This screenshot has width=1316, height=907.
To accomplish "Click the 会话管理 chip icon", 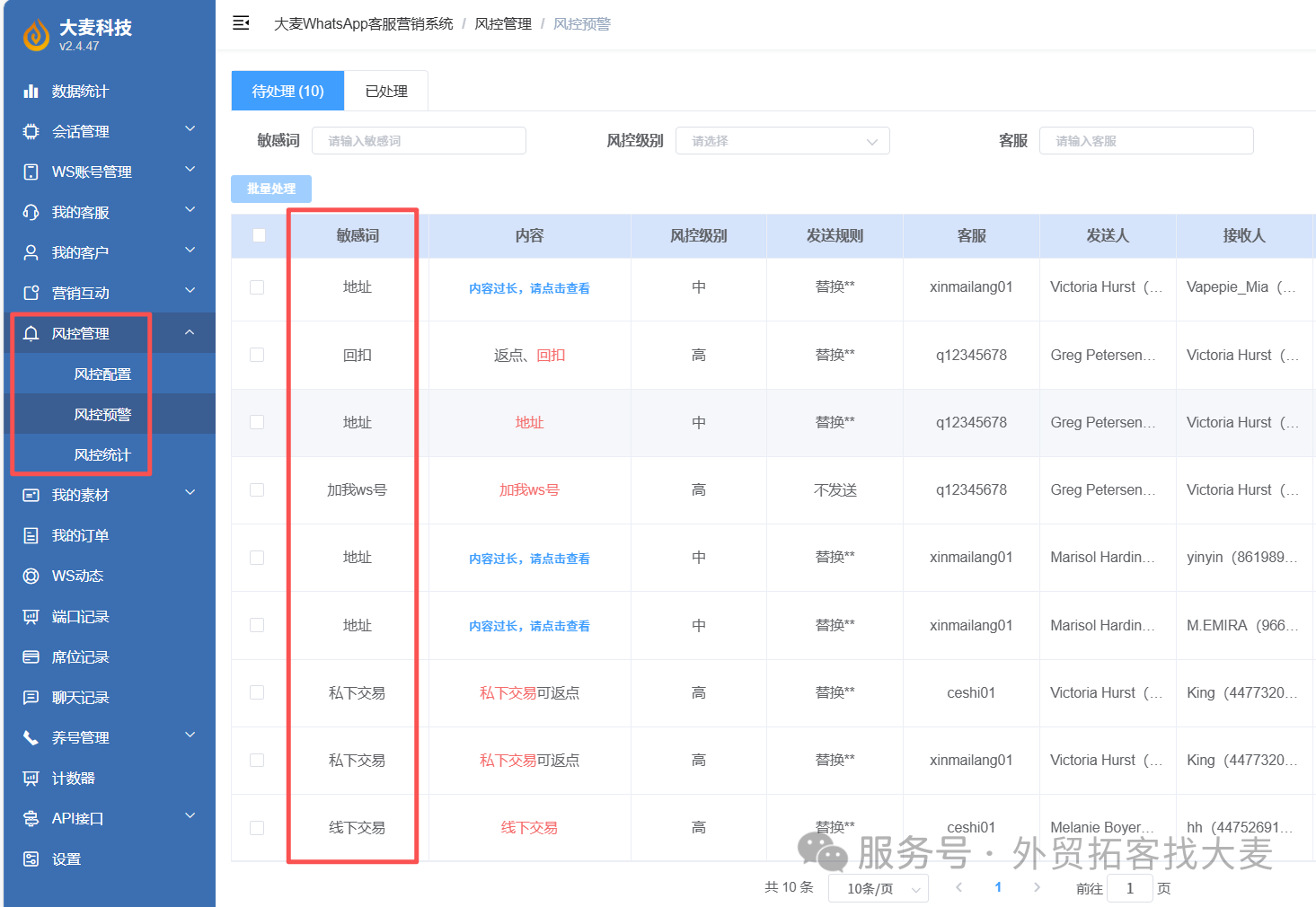I will pos(31,131).
